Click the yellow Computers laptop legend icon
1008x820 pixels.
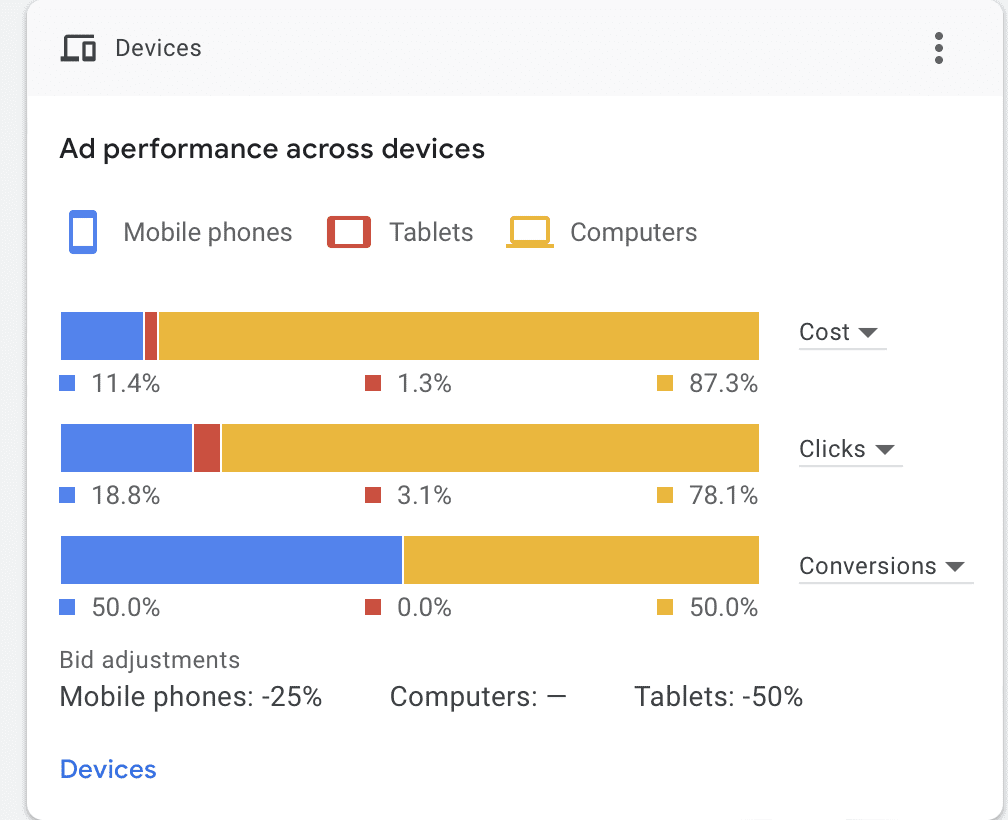pyautogui.click(x=530, y=232)
